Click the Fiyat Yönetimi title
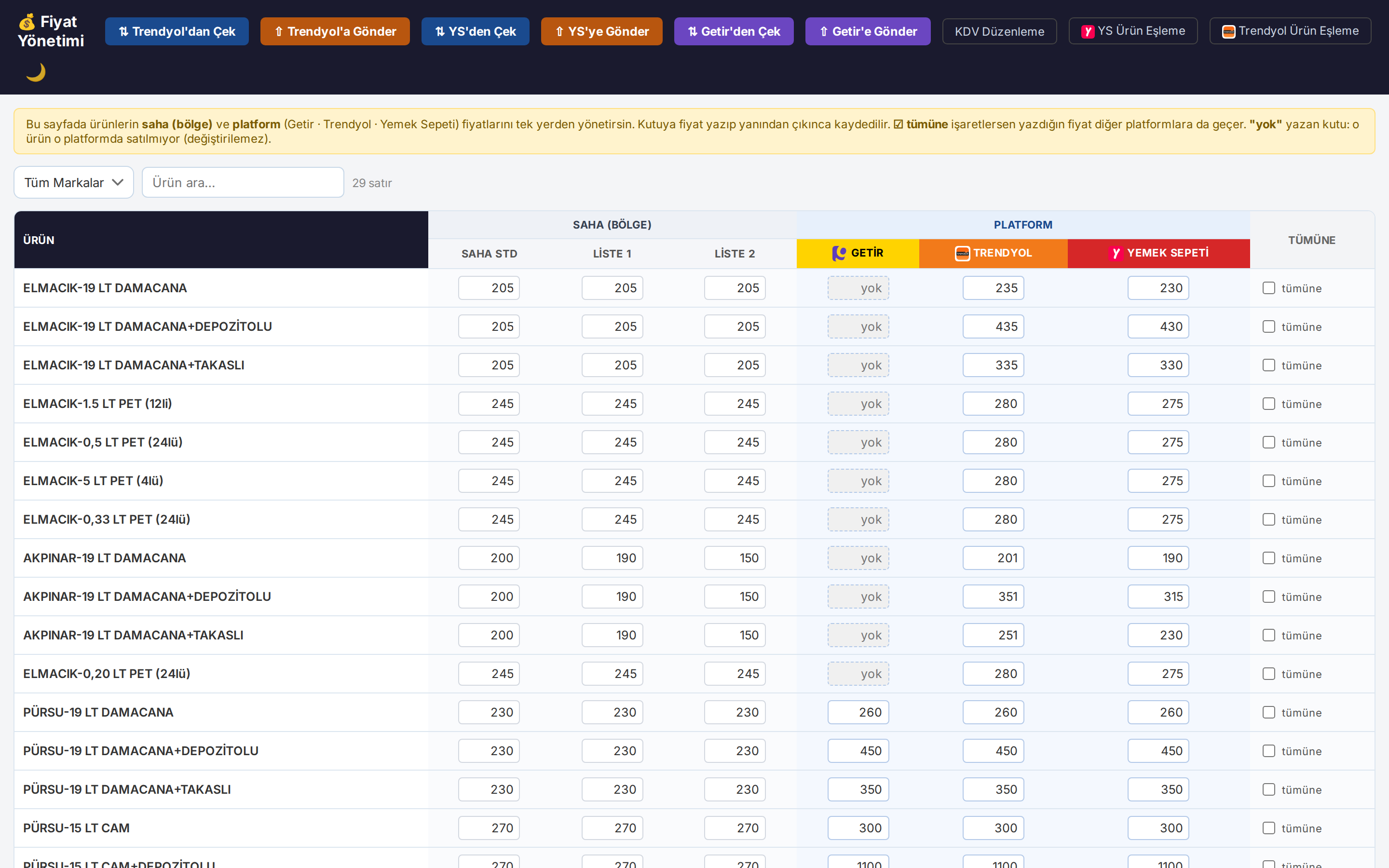This screenshot has height=868, width=1389. [51, 31]
